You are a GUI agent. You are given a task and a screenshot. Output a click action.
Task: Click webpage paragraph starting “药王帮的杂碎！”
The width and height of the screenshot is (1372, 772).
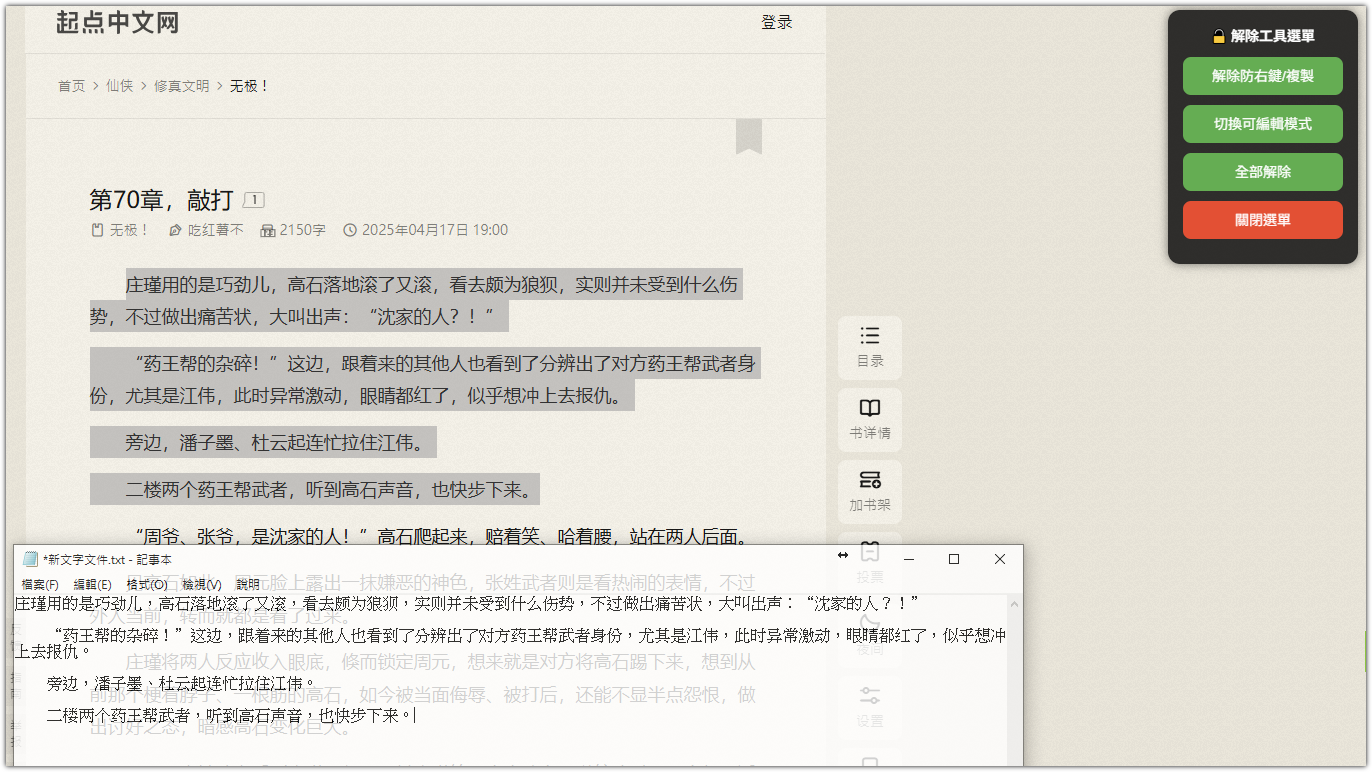coord(425,379)
